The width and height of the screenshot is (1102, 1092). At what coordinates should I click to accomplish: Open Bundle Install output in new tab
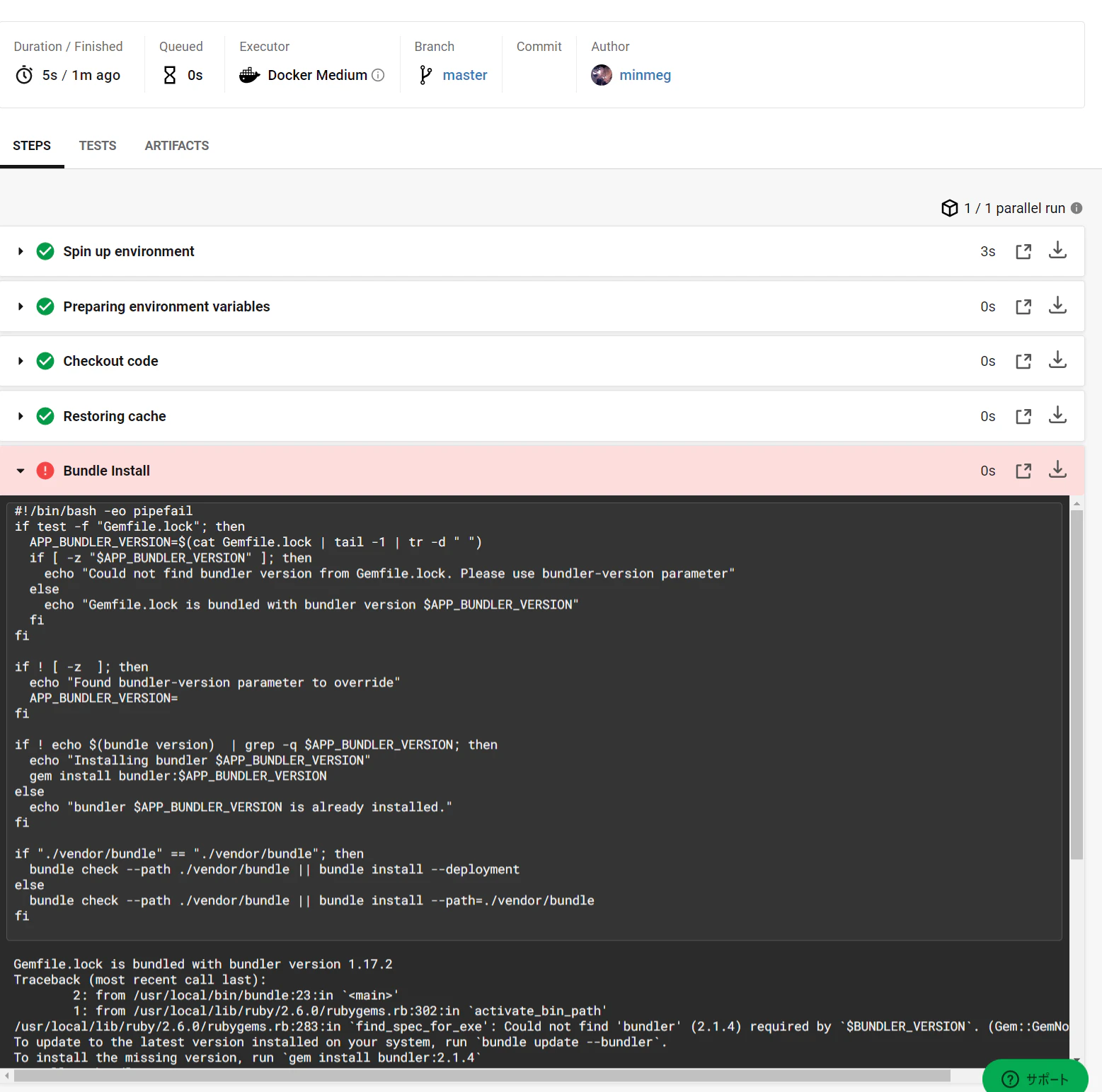coord(1023,471)
